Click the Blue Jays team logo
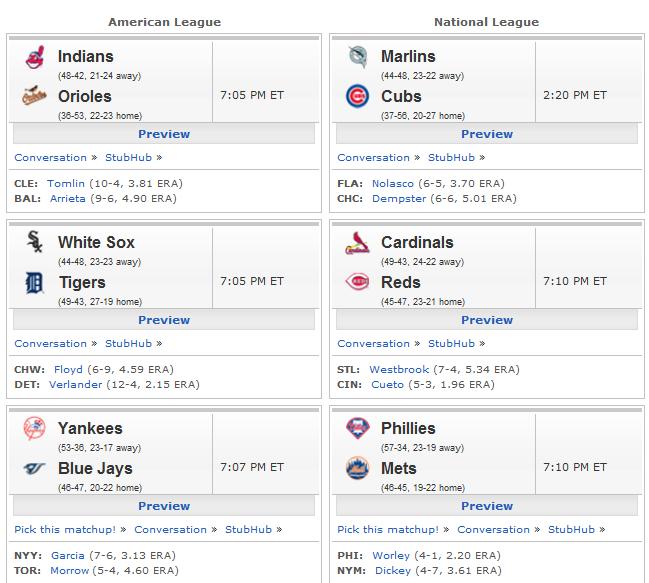The image size is (649, 583). click(34, 468)
